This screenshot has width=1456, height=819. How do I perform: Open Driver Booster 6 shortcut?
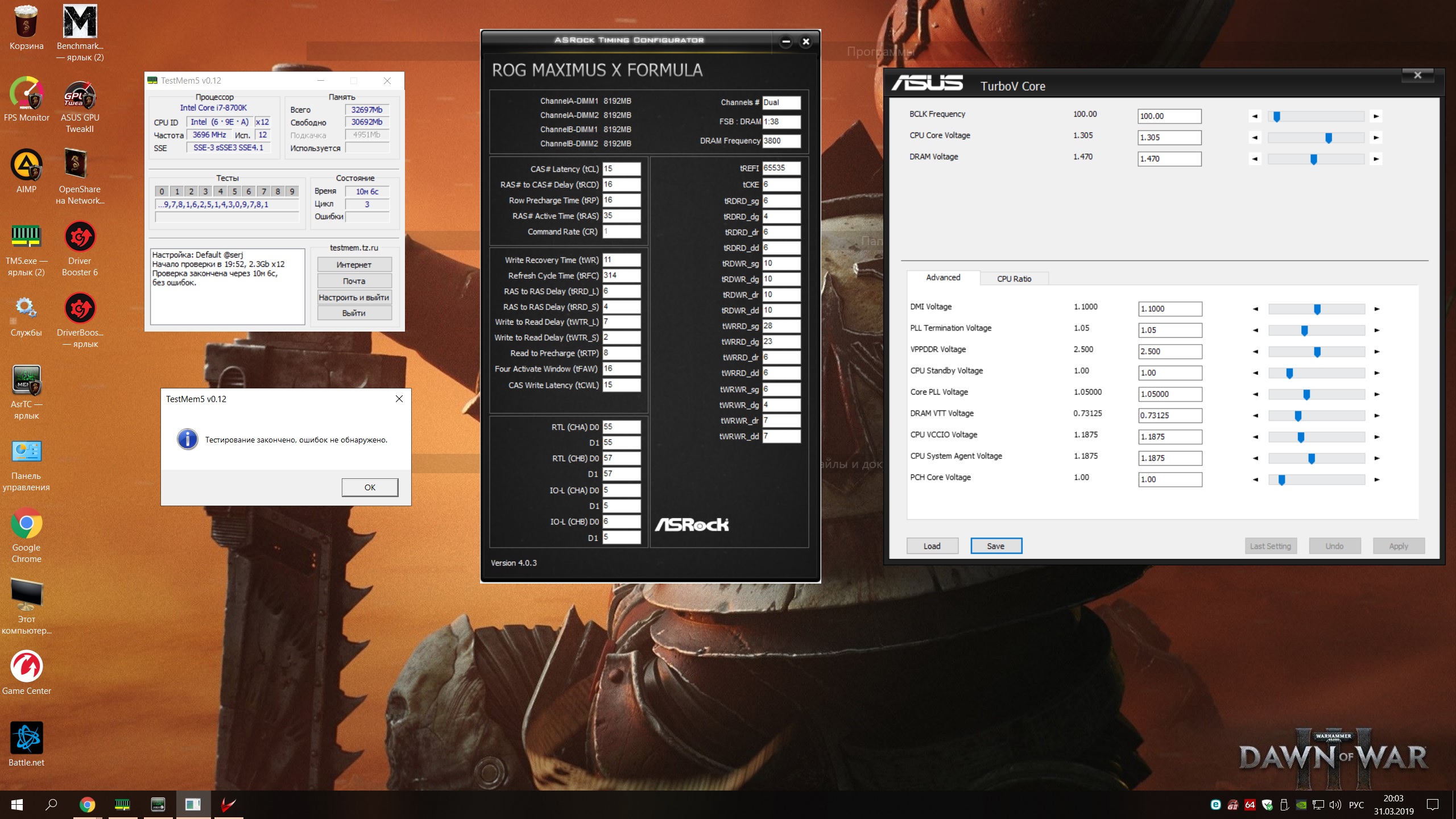[x=80, y=238]
